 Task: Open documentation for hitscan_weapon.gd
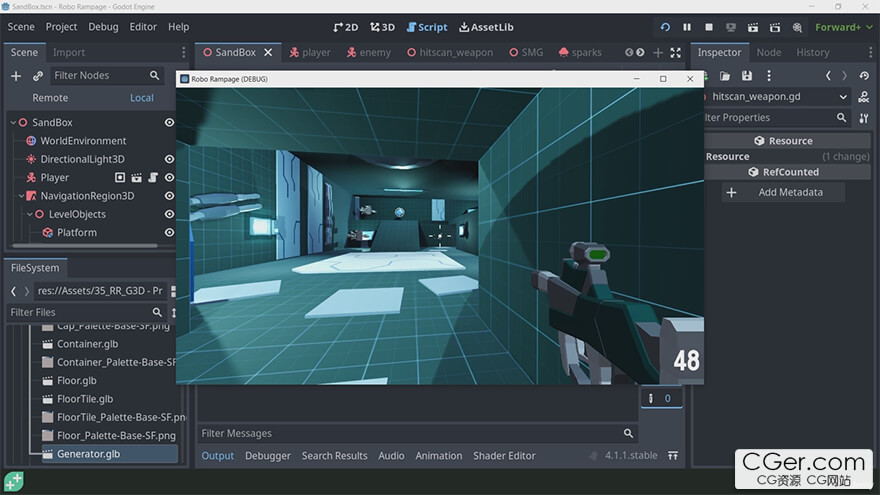coord(864,97)
